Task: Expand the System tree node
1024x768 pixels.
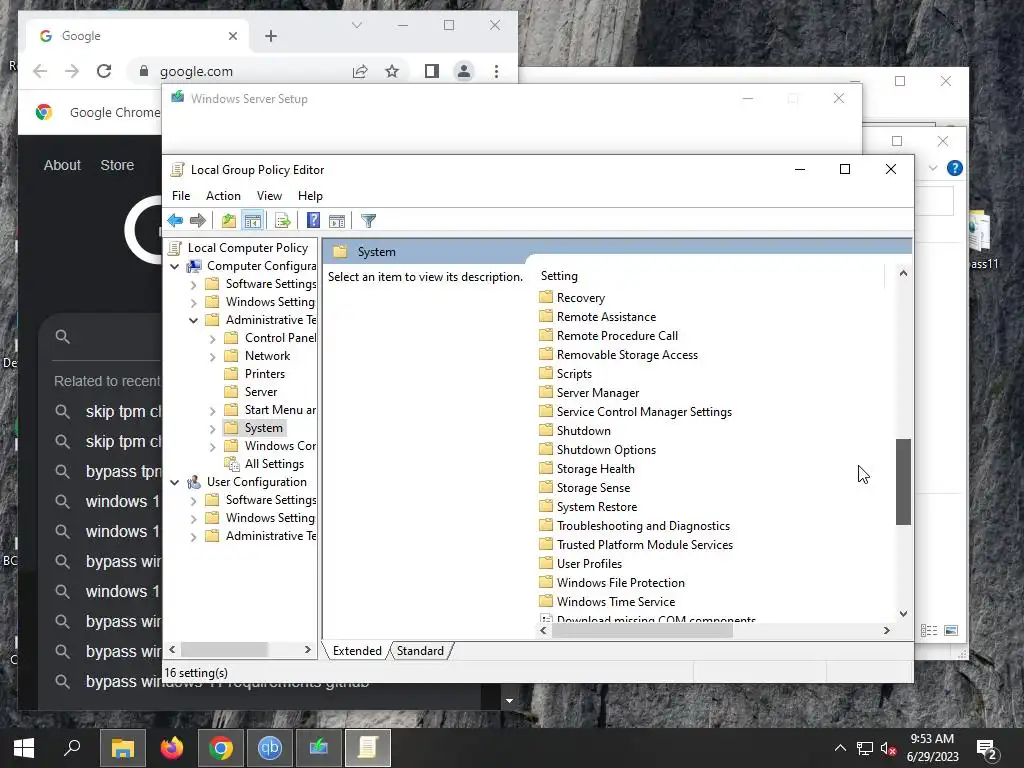Action: click(212, 428)
